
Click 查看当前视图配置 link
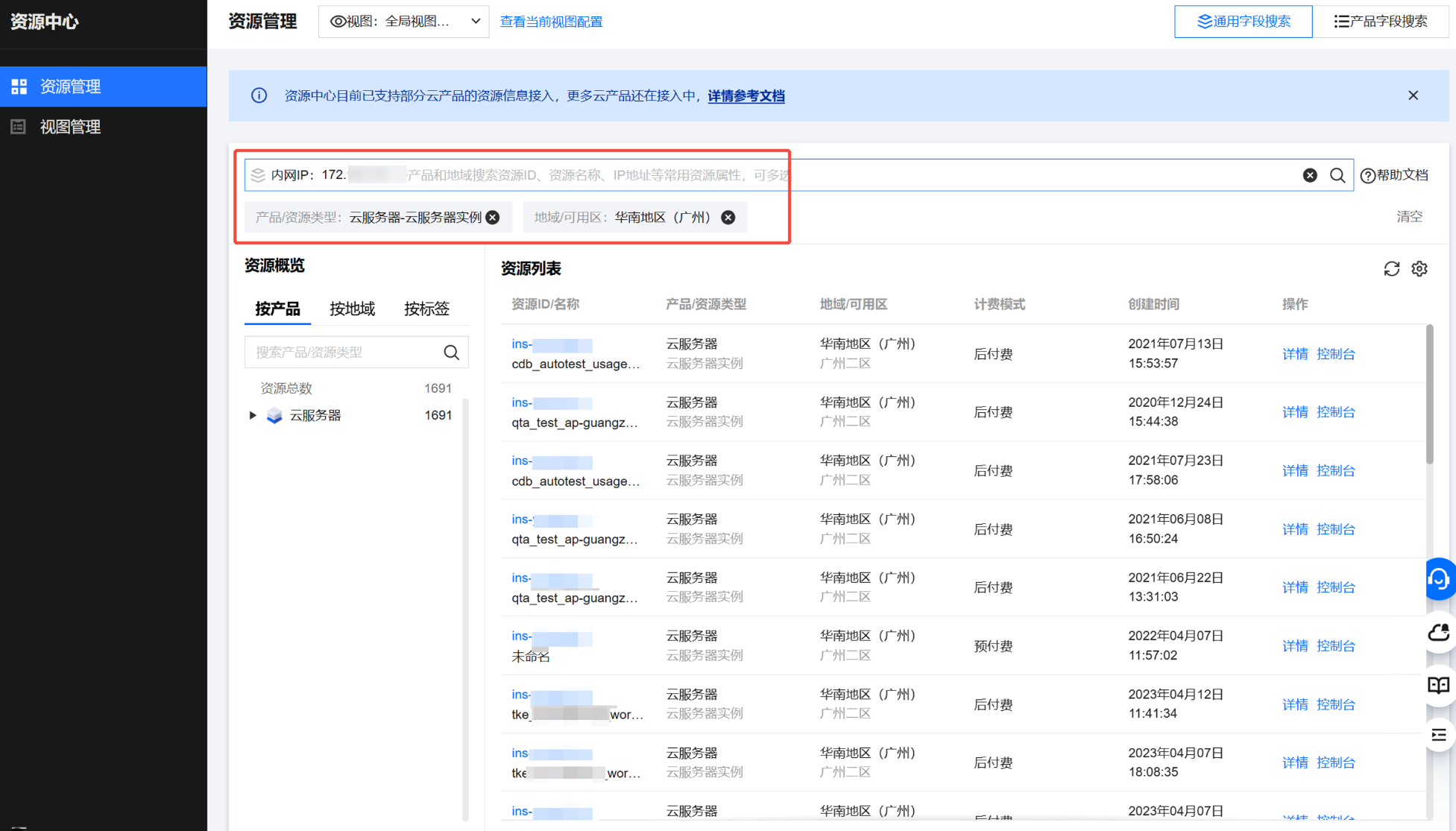(551, 22)
